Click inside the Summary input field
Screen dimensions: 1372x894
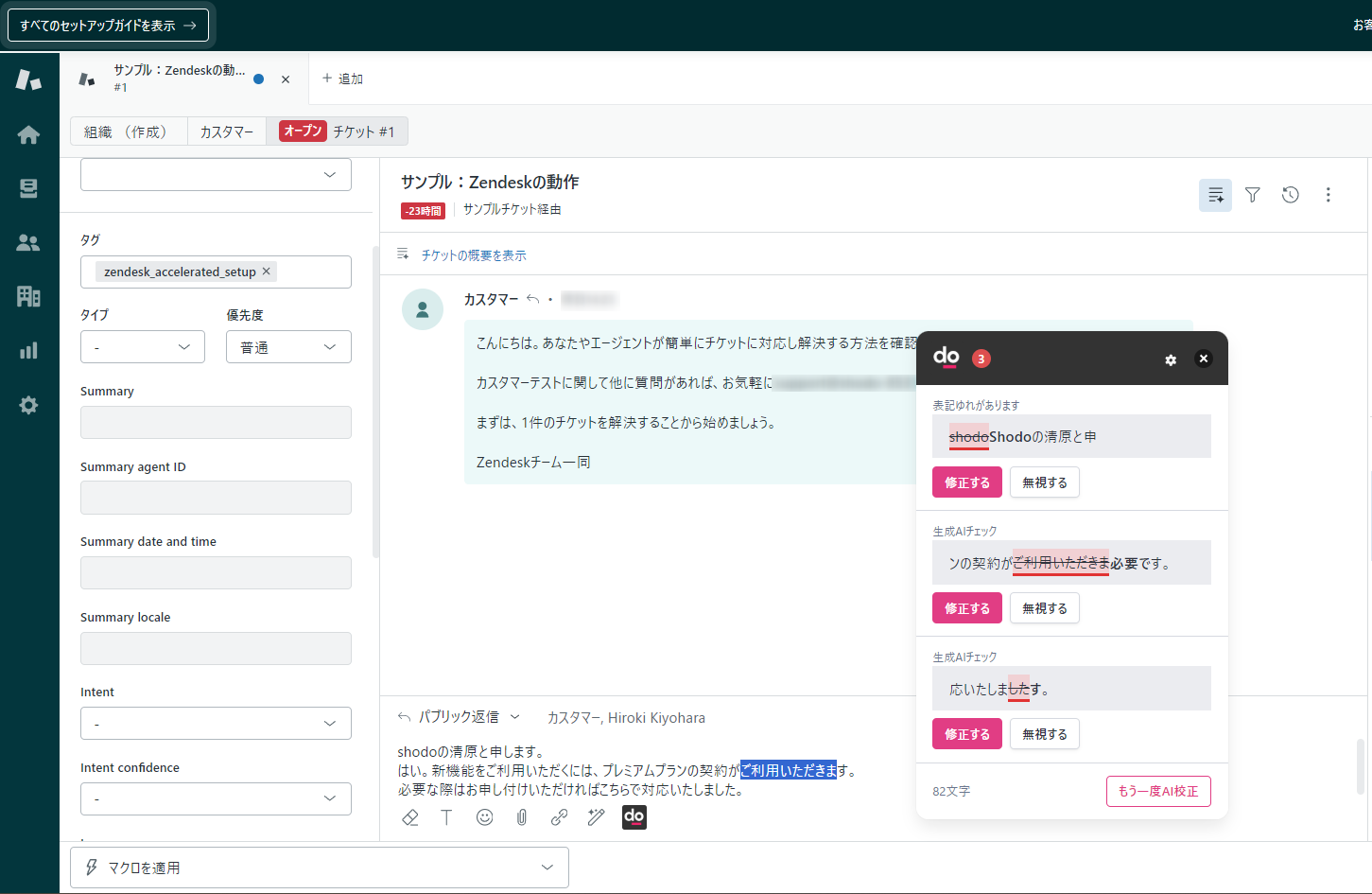[x=216, y=422]
